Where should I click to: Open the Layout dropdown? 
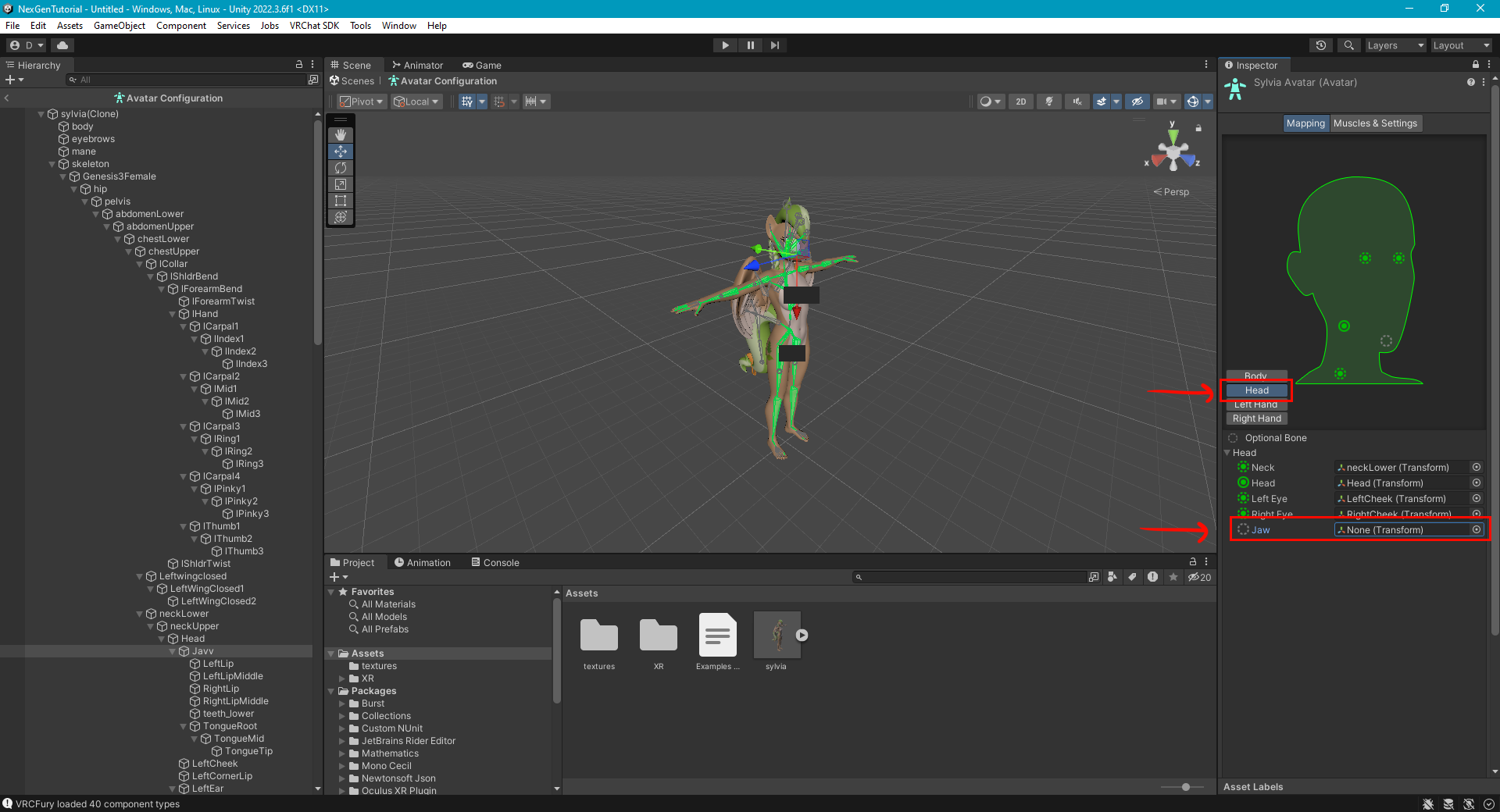pyautogui.click(x=1461, y=45)
